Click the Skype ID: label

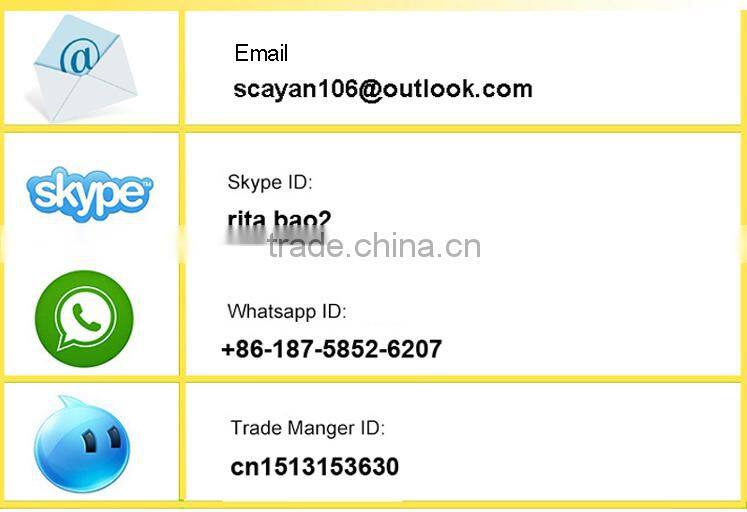click(270, 183)
